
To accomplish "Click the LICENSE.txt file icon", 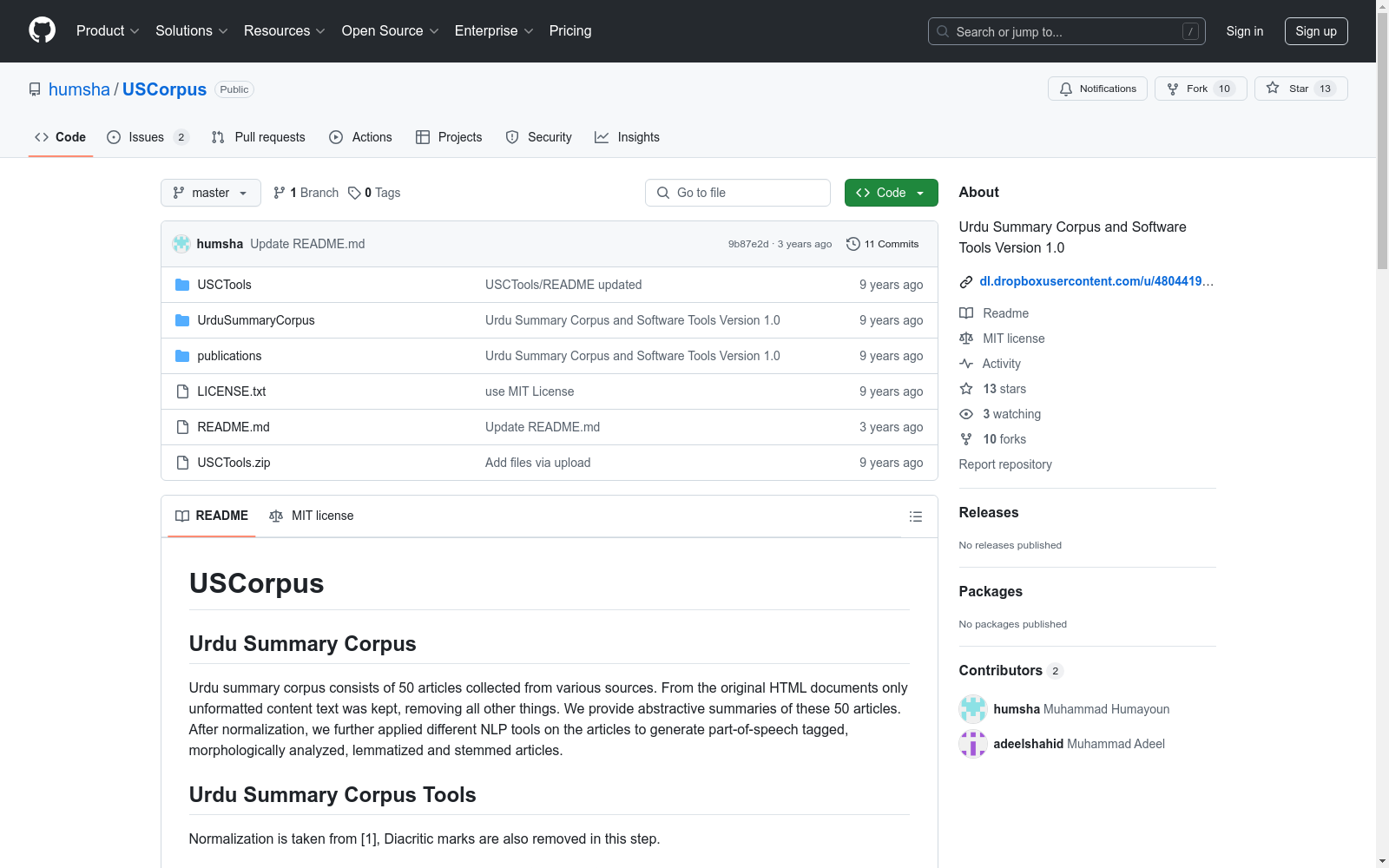I will click(182, 391).
